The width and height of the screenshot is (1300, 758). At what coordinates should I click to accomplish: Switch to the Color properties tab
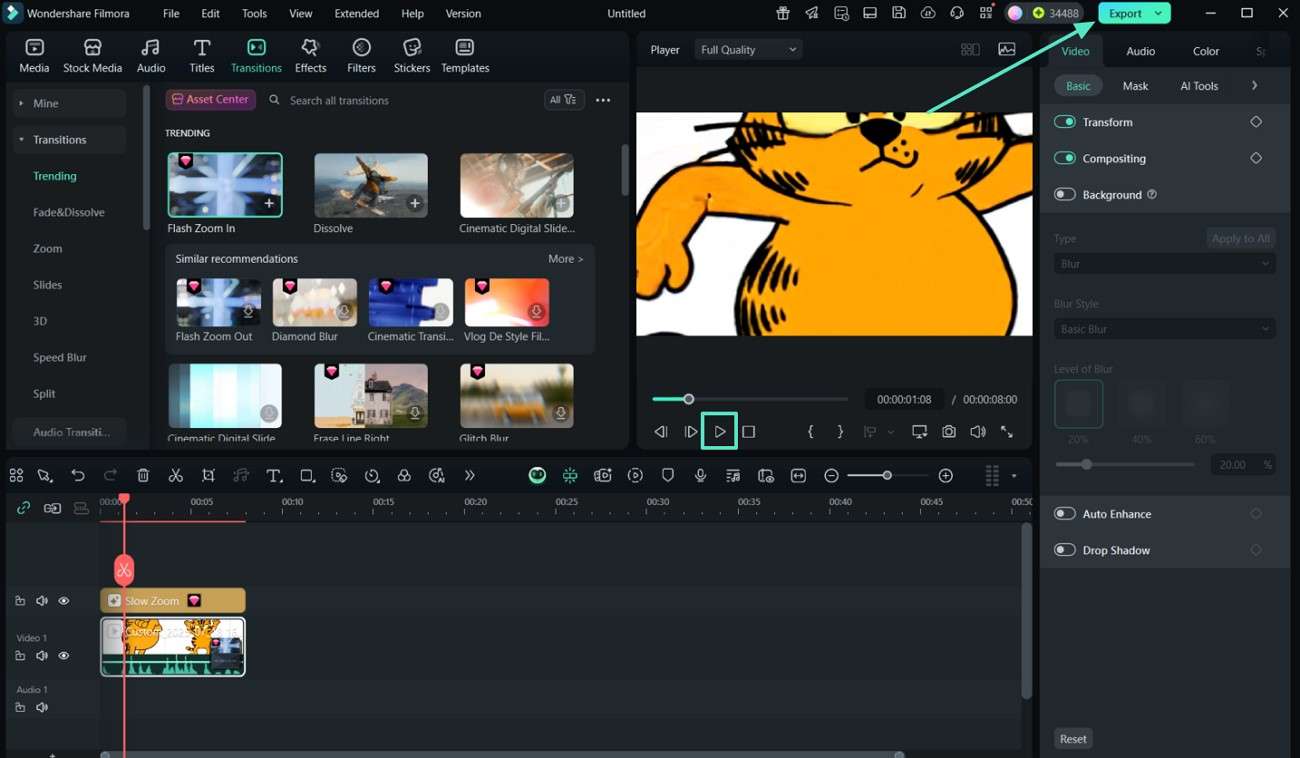(1206, 51)
